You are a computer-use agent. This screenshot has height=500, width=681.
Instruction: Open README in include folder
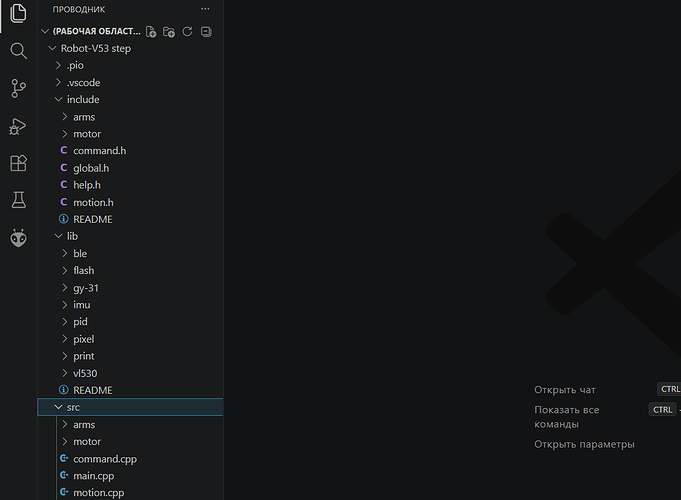(130, 219)
